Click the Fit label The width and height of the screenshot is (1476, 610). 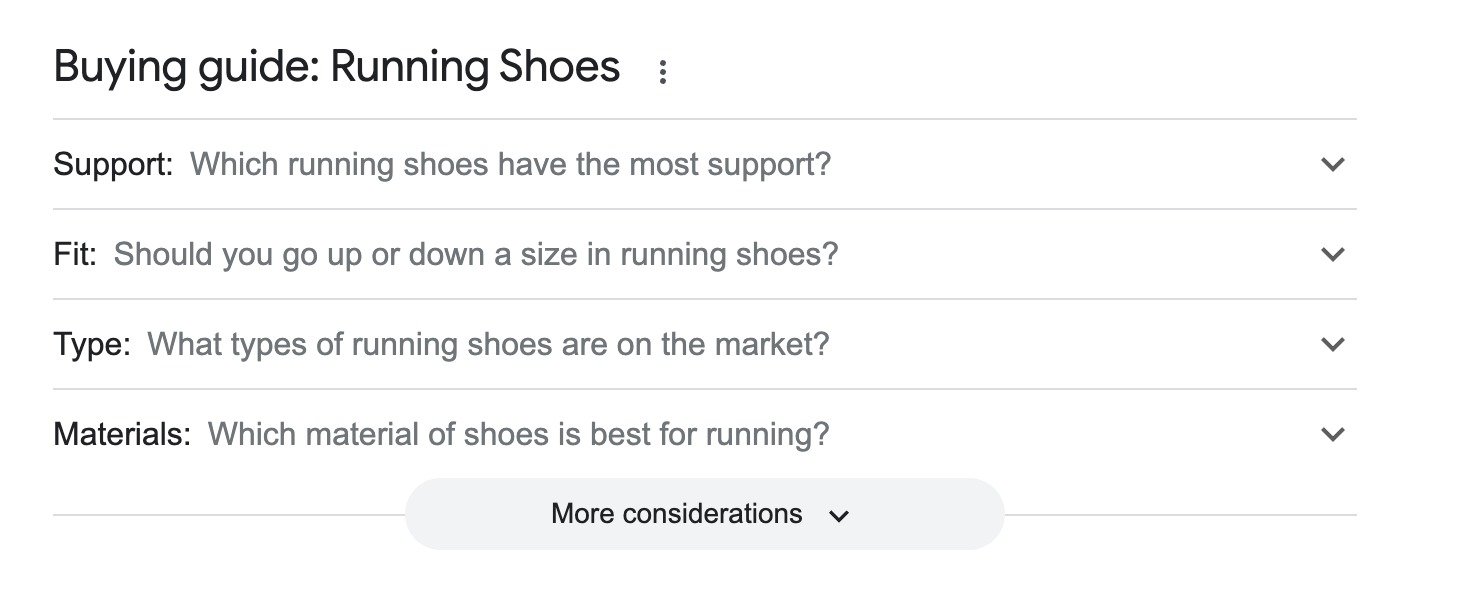(77, 255)
